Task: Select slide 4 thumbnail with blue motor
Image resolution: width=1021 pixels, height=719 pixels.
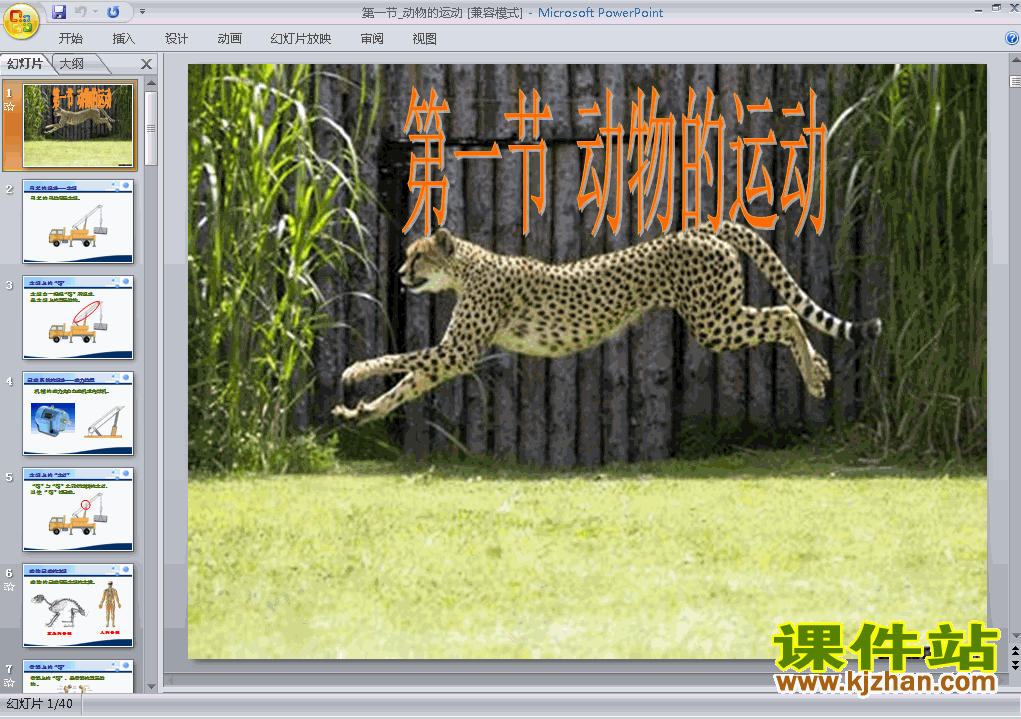Action: pos(78,414)
